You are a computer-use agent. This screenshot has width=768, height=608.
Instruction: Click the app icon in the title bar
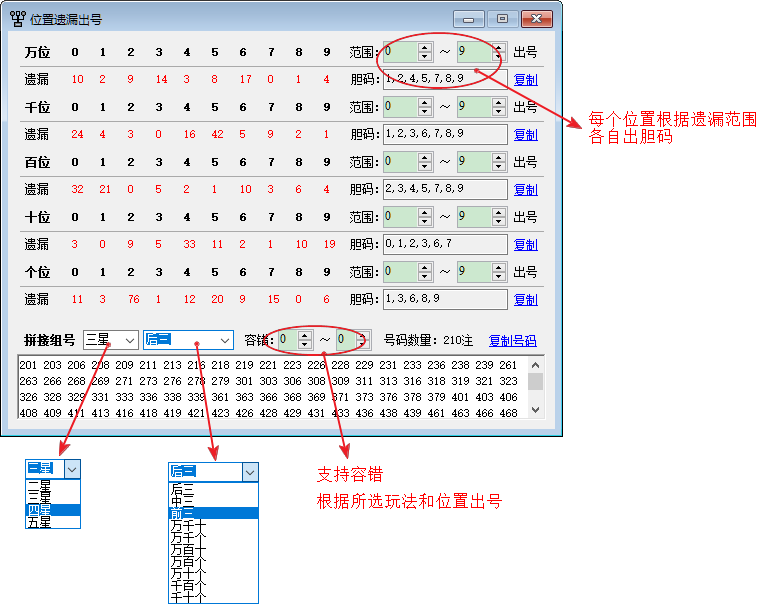coord(17,19)
